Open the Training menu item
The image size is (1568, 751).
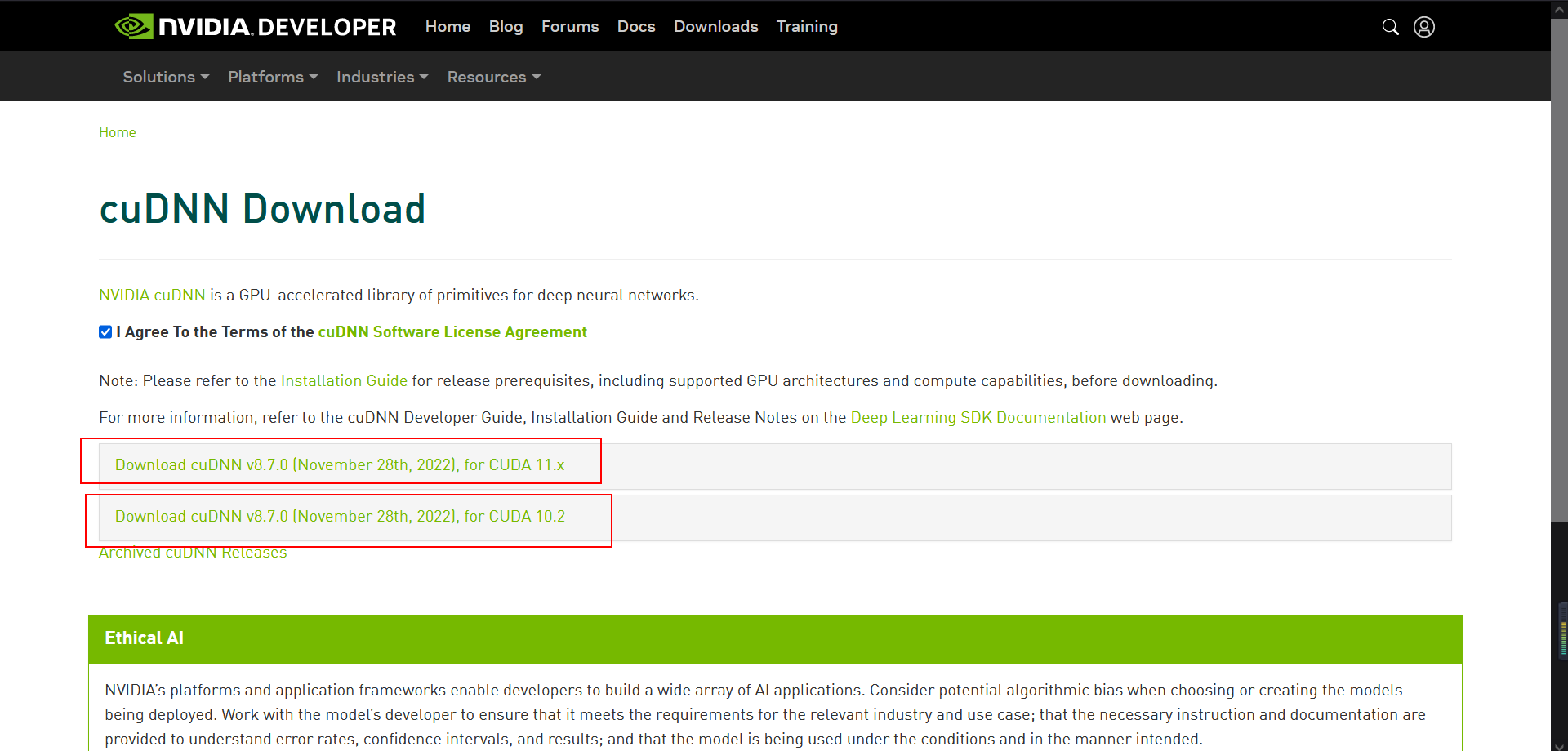click(807, 27)
